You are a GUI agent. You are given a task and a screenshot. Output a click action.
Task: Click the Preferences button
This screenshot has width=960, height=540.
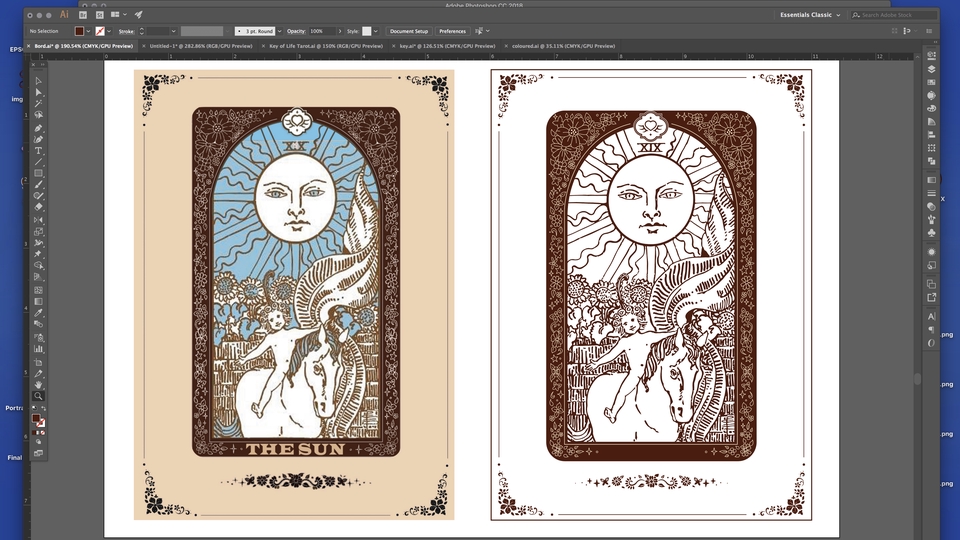coord(452,31)
